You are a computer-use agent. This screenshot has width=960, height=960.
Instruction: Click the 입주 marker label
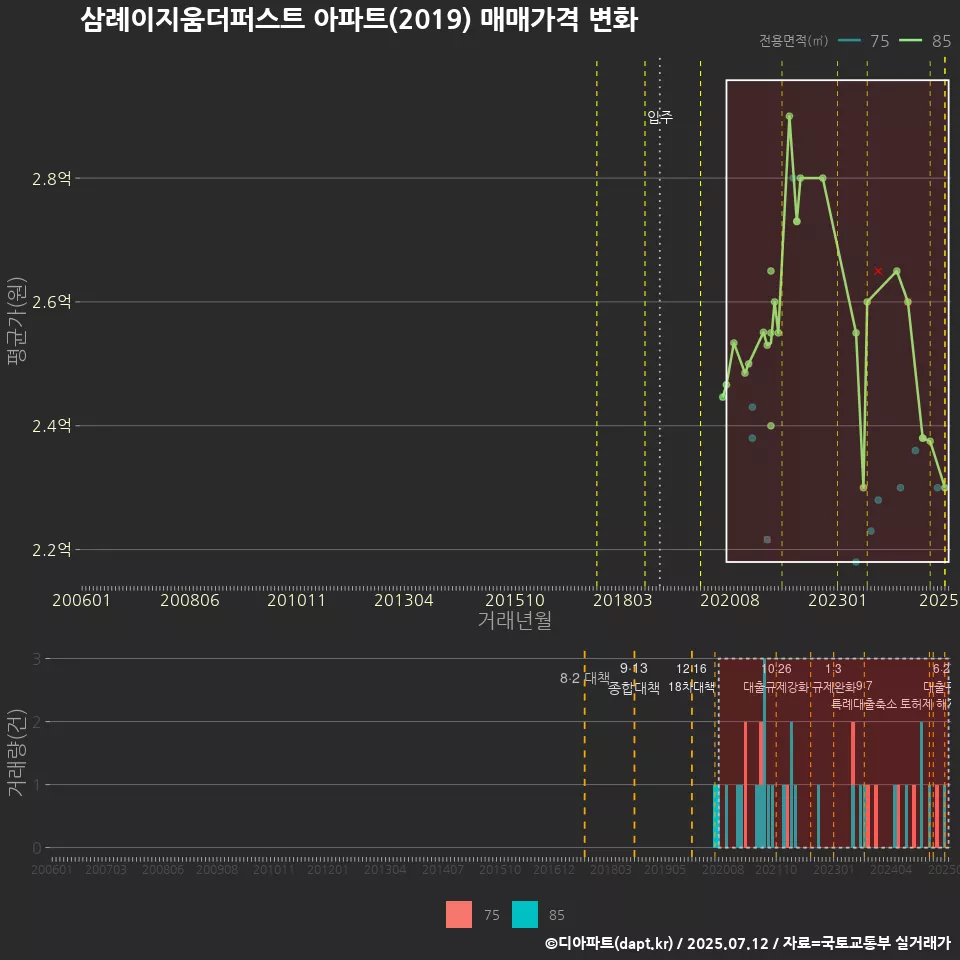660,117
